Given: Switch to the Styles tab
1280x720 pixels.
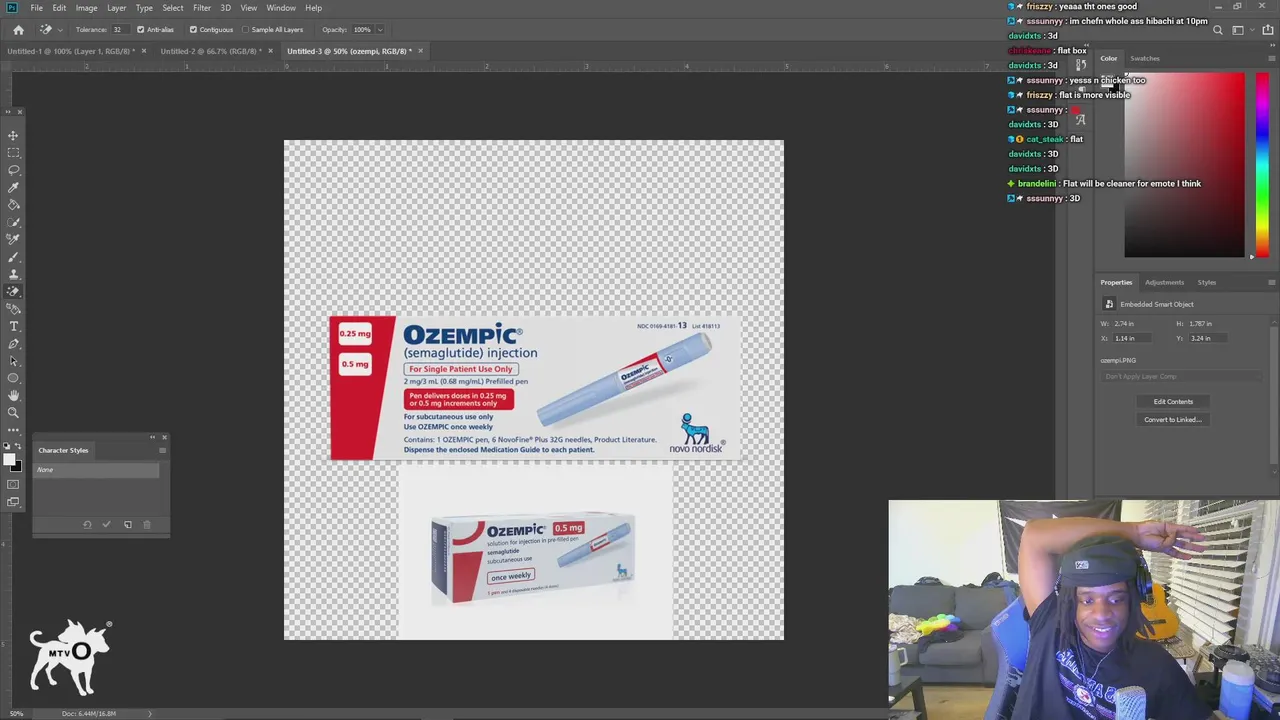Looking at the screenshot, I should coord(1207,283).
